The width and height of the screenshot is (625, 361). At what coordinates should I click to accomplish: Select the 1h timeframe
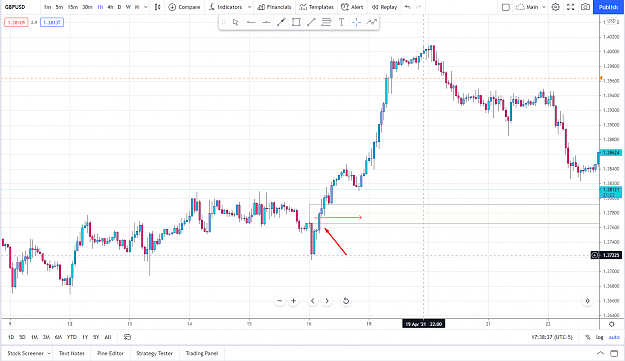pos(100,7)
